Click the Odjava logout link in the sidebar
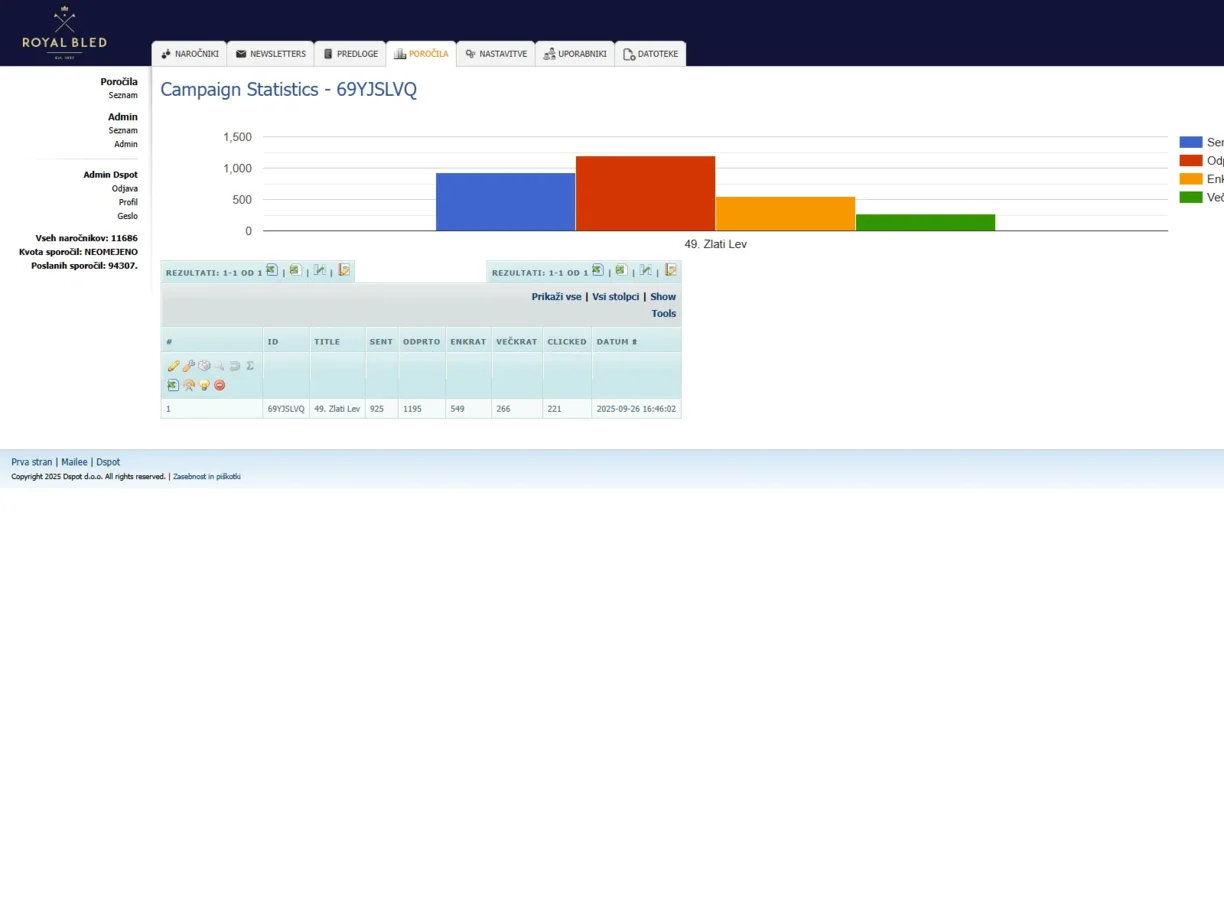Screen dimensions: 1224x897 125,188
